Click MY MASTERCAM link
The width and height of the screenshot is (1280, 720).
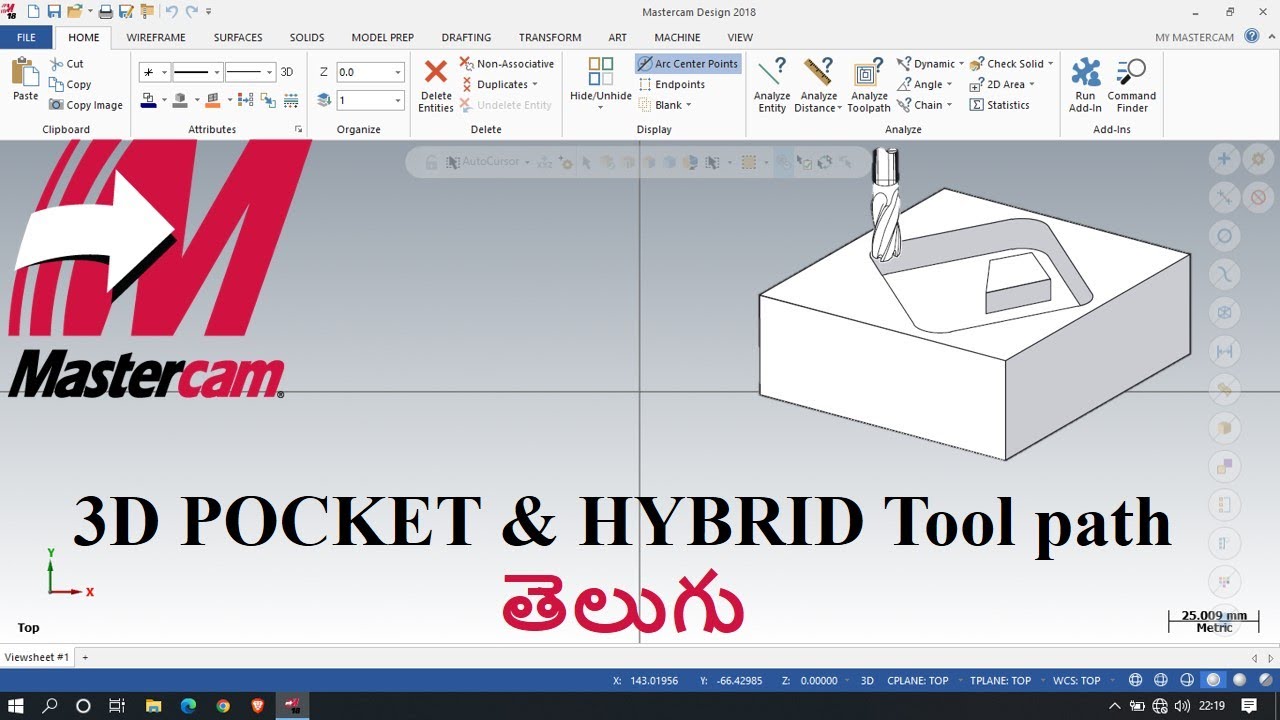pos(1194,38)
